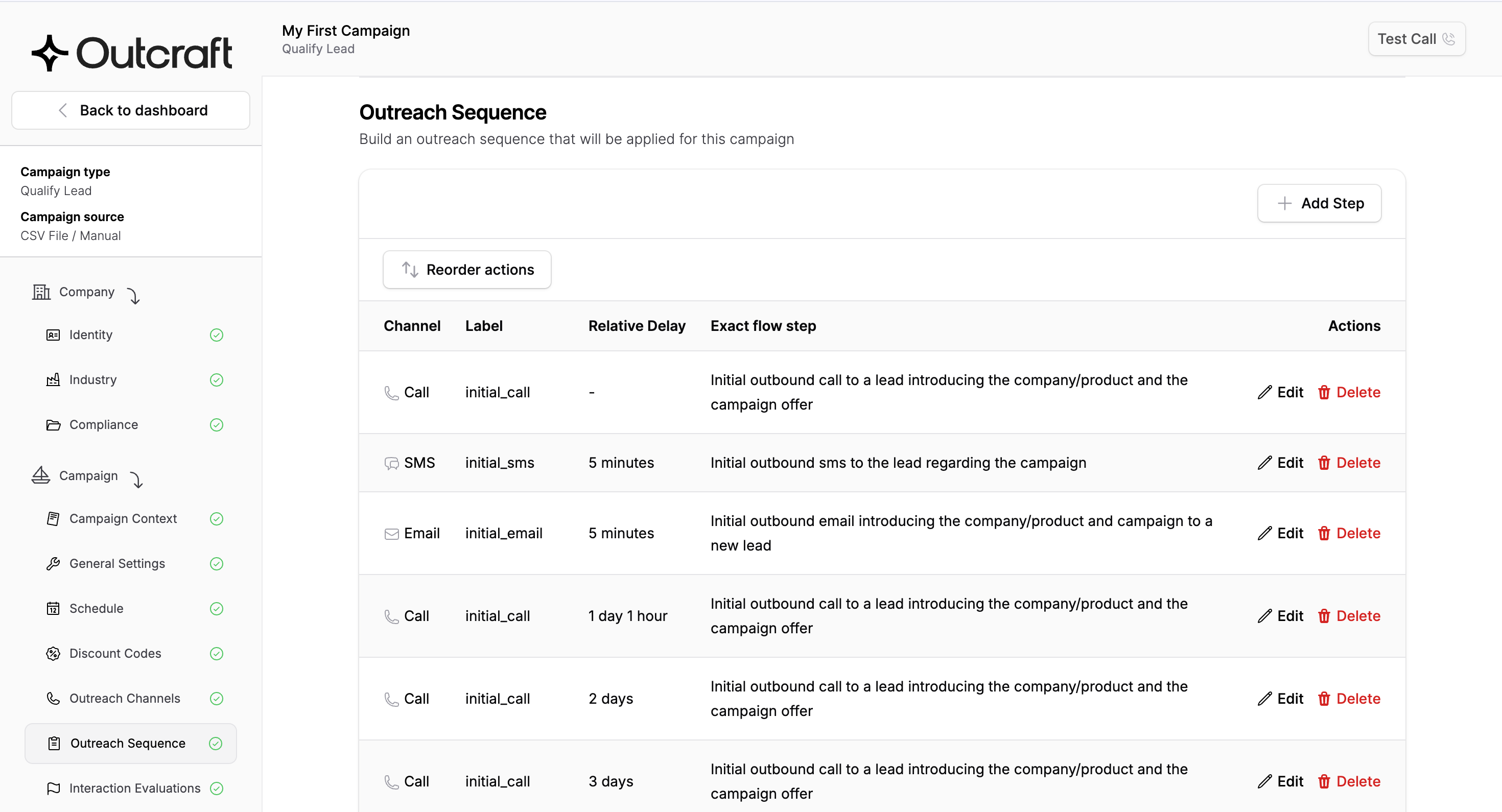This screenshot has height=812, width=1502.
Task: Click the phone icon in the 2 days row
Action: point(392,700)
